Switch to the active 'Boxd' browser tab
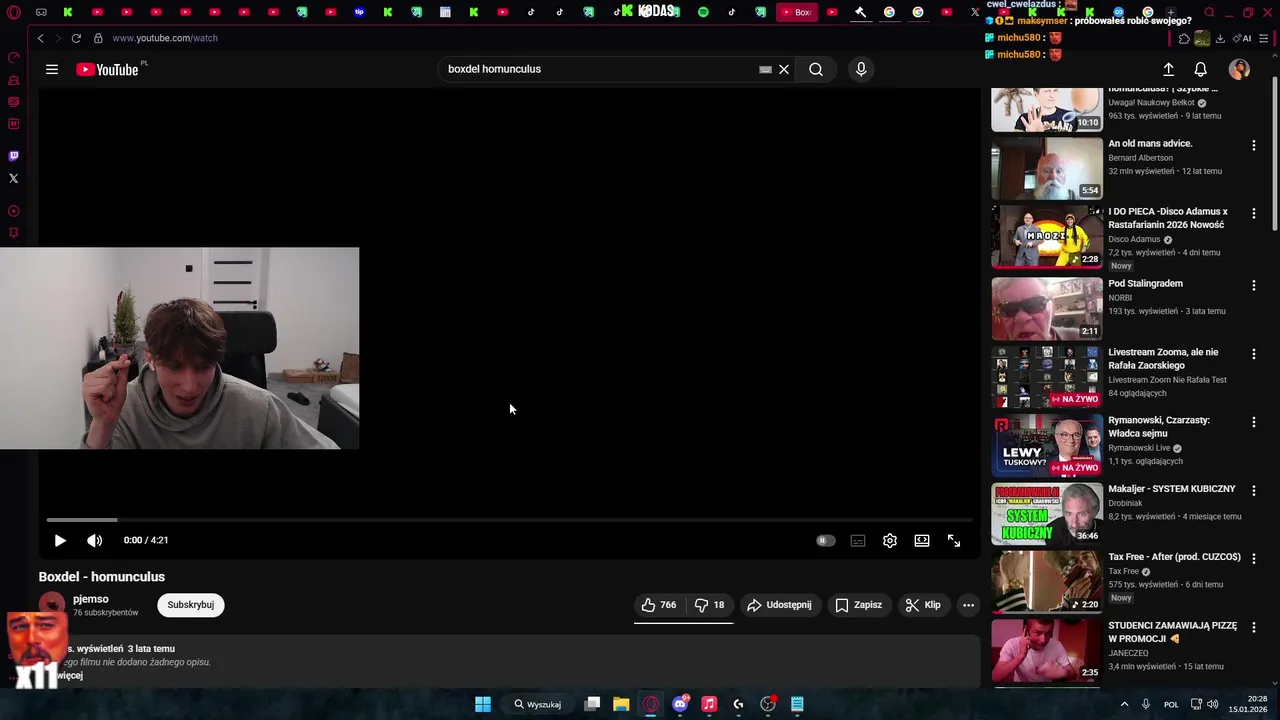 [x=797, y=12]
